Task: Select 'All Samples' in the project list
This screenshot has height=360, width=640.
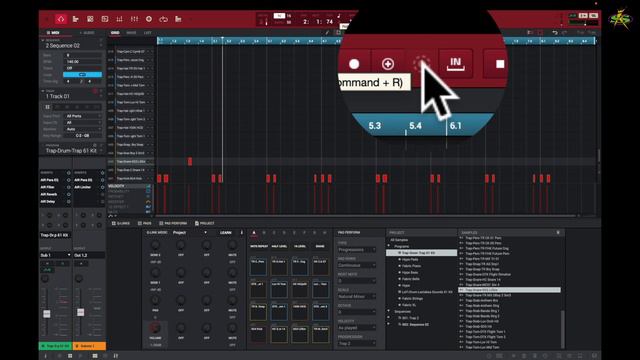Action: click(x=399, y=240)
